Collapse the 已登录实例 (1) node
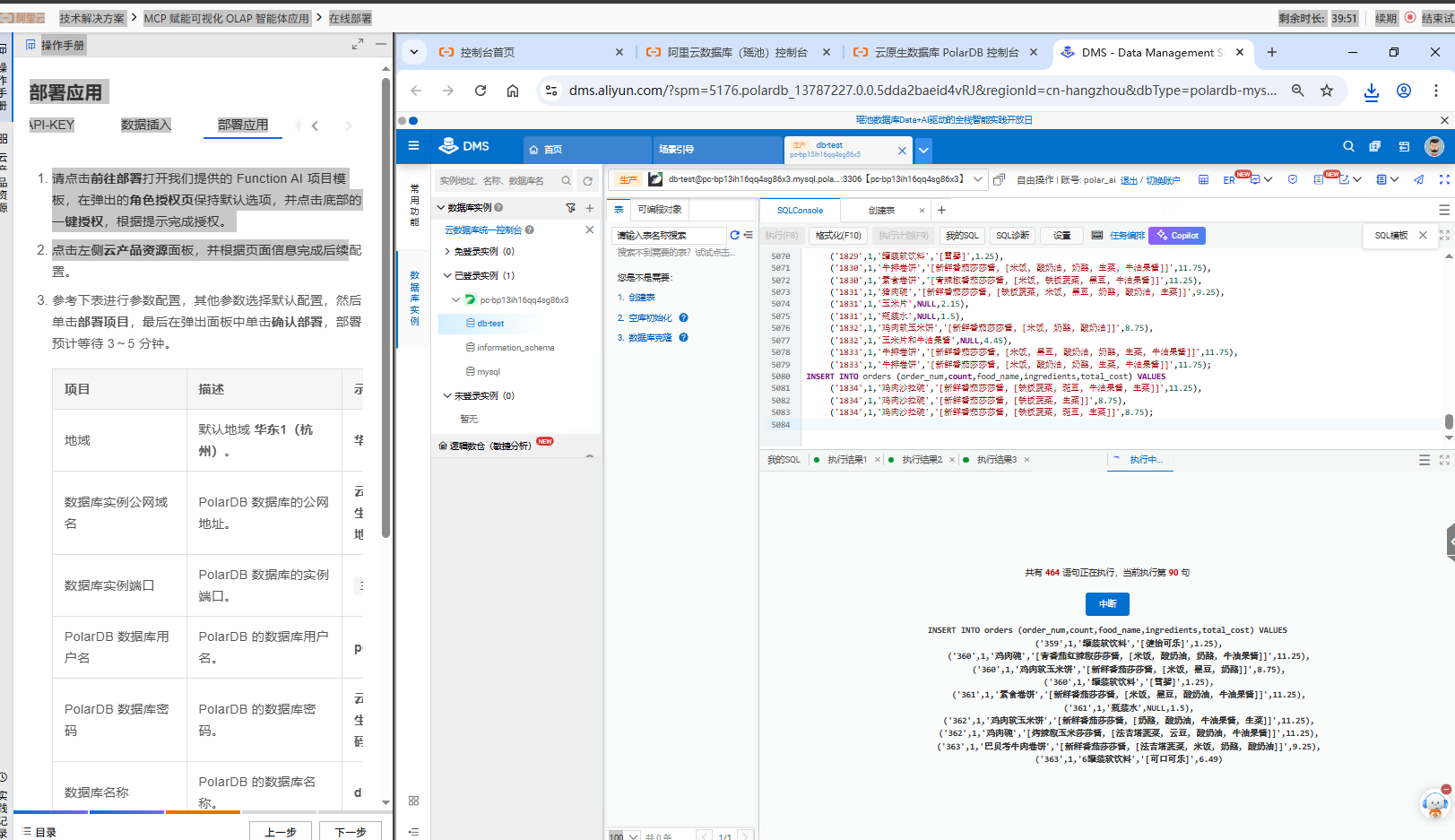The height and width of the screenshot is (840, 1455). click(447, 276)
